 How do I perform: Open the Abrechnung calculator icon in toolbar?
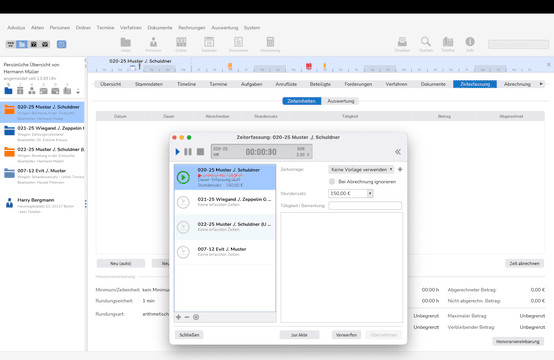(270, 42)
